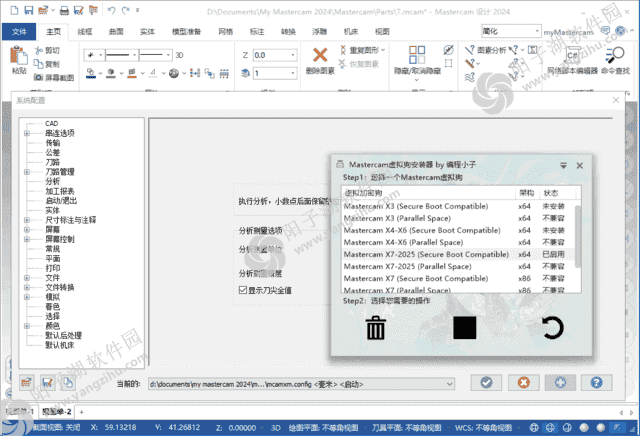Click the copy config pages icon at dialog bottom
The image size is (640, 436).
68,383
